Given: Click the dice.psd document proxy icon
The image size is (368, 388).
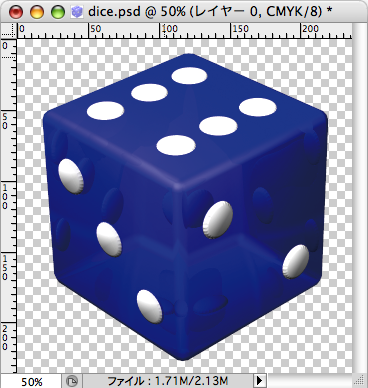Looking at the screenshot, I should (77, 12).
